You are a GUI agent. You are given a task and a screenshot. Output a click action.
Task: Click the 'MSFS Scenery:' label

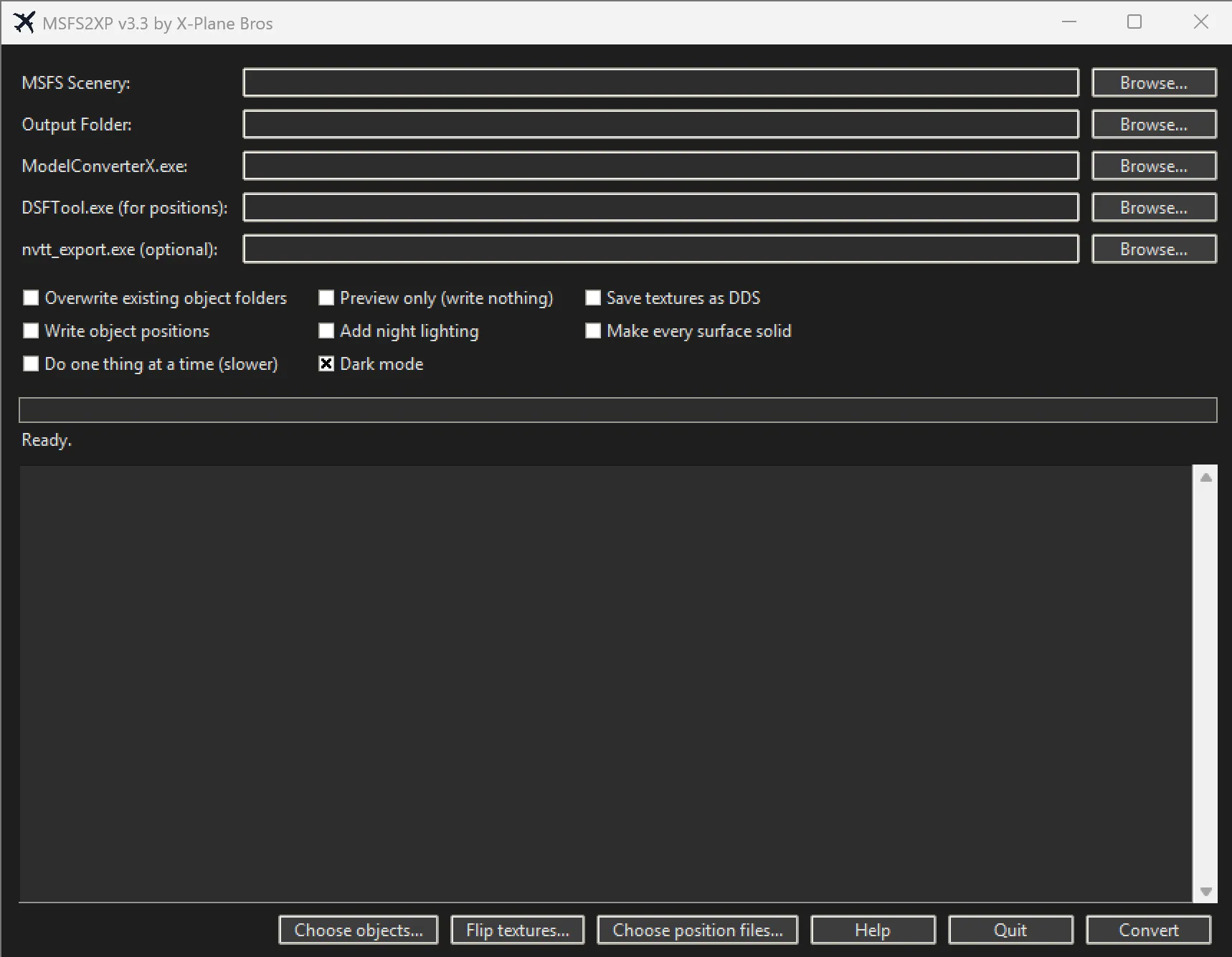[76, 83]
